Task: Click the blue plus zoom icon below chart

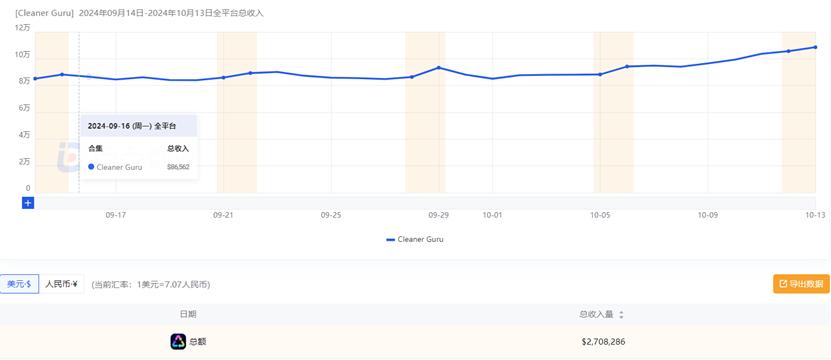Action: coord(28,203)
